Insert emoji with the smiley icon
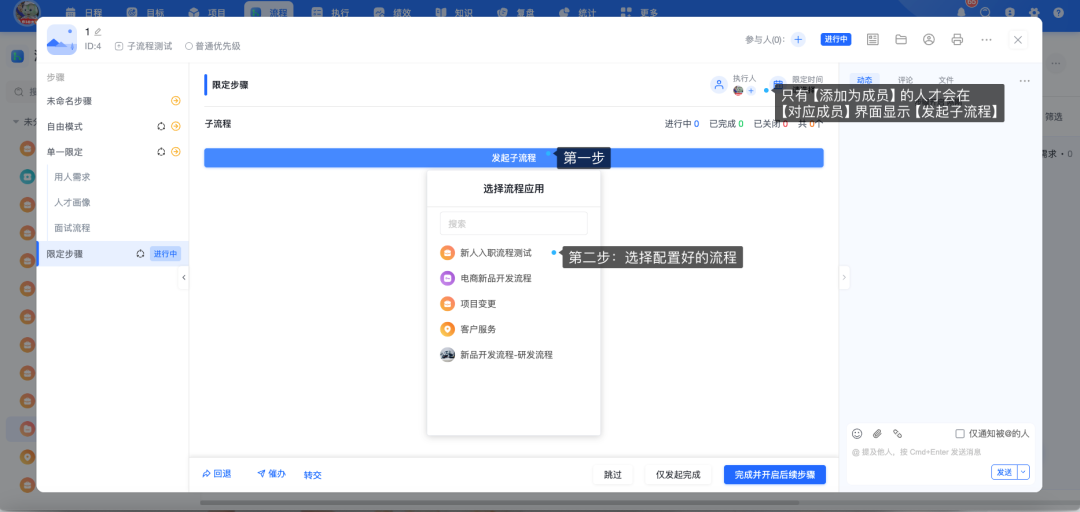1080x512 pixels. click(857, 433)
